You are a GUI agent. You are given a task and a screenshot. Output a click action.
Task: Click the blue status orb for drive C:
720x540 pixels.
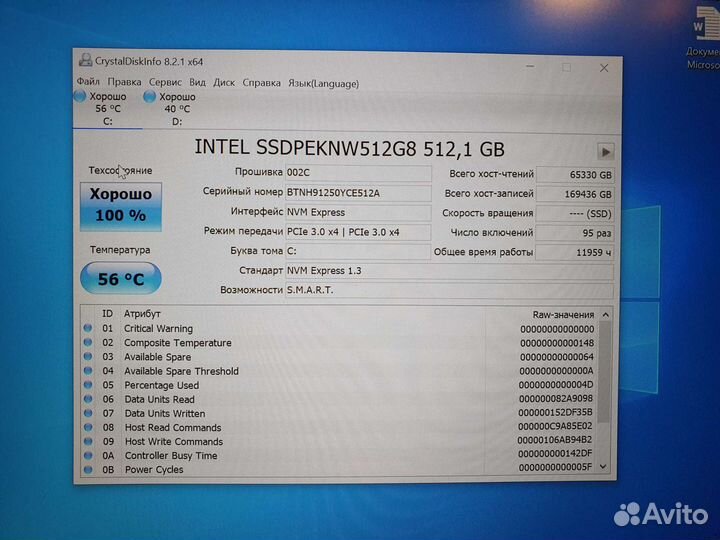80,96
